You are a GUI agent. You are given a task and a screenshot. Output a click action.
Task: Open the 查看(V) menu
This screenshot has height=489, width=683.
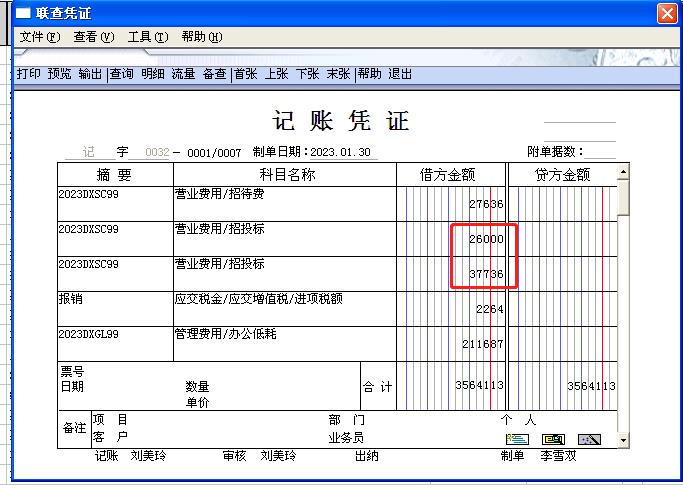94,37
